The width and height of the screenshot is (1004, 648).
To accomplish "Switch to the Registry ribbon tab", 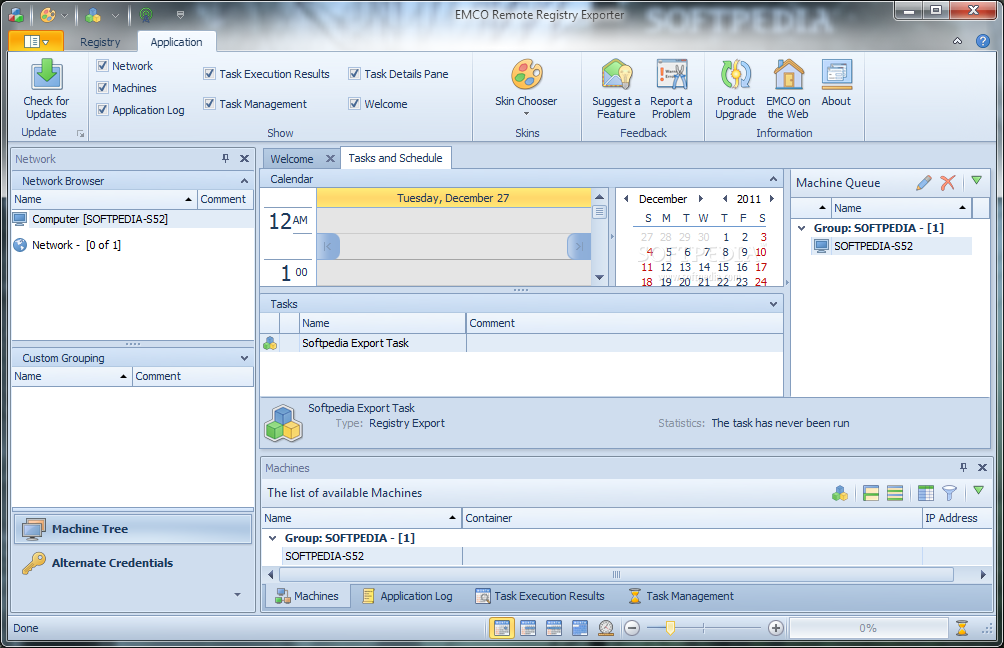I will (x=100, y=42).
